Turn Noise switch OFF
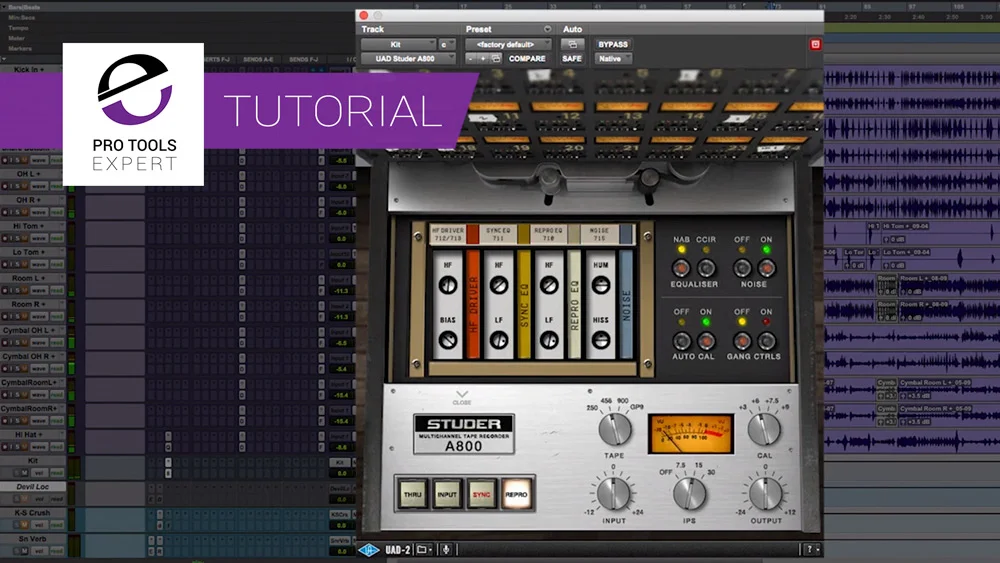This screenshot has height=563, width=1000. pyautogui.click(x=742, y=268)
